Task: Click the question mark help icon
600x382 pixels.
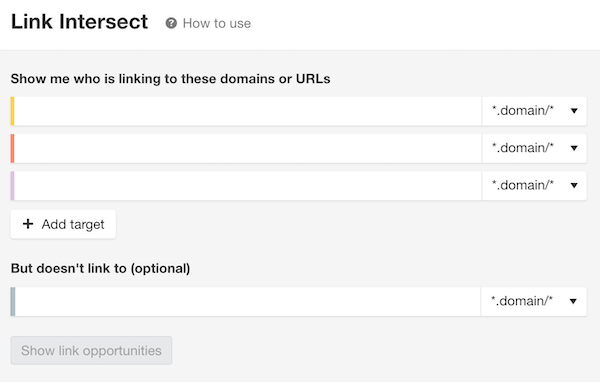Action: coord(171,23)
